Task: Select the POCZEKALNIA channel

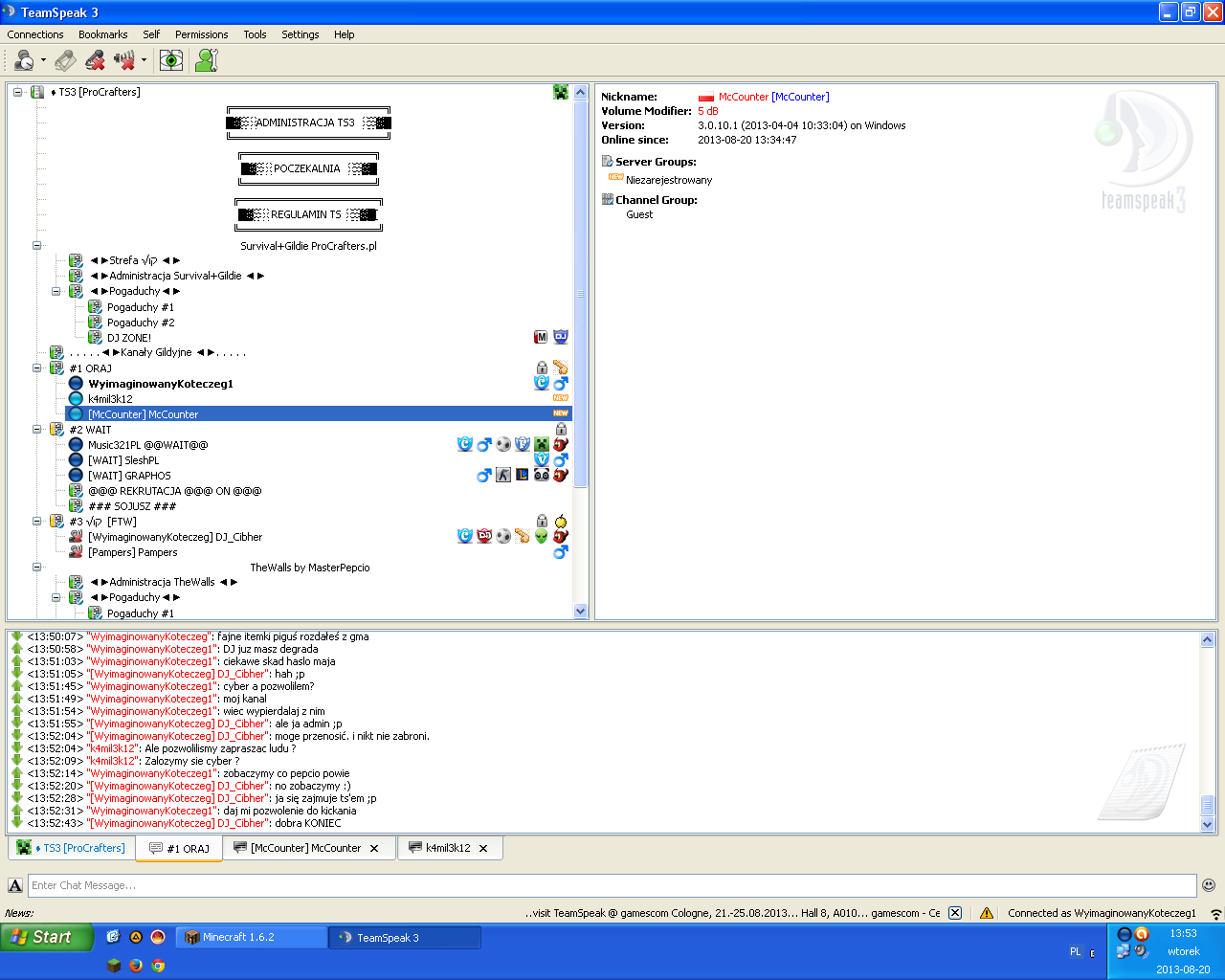Action: (x=308, y=168)
